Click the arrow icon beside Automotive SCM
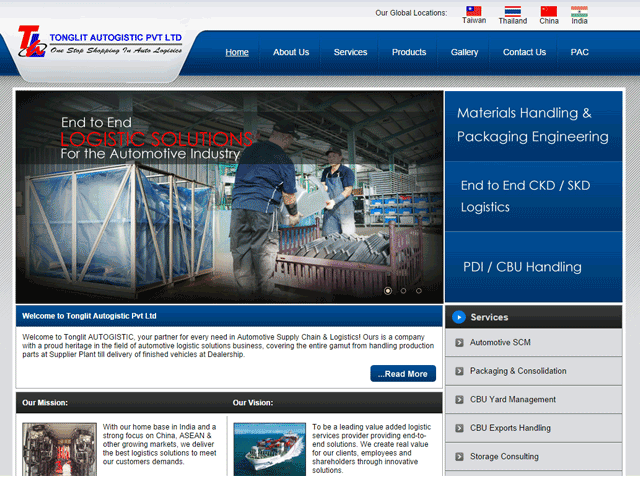This screenshot has height=480, width=640. 459,343
